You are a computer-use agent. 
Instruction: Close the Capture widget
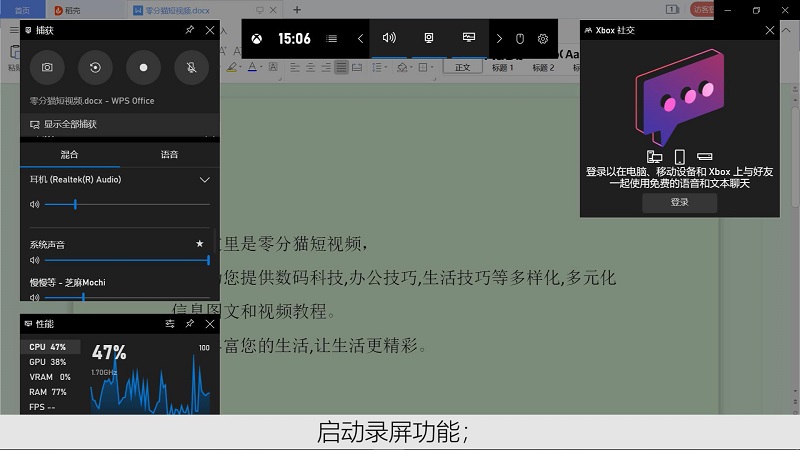tap(210, 30)
